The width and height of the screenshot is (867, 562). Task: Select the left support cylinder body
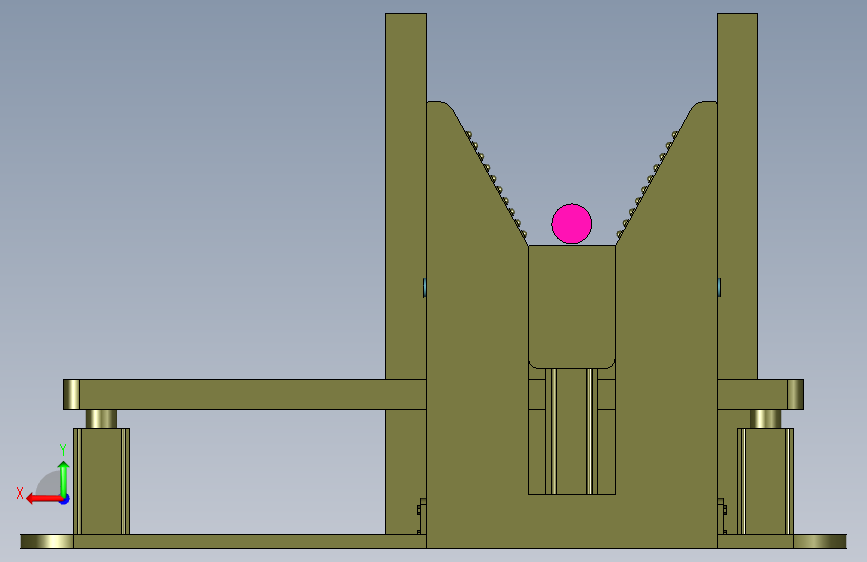coord(102,481)
